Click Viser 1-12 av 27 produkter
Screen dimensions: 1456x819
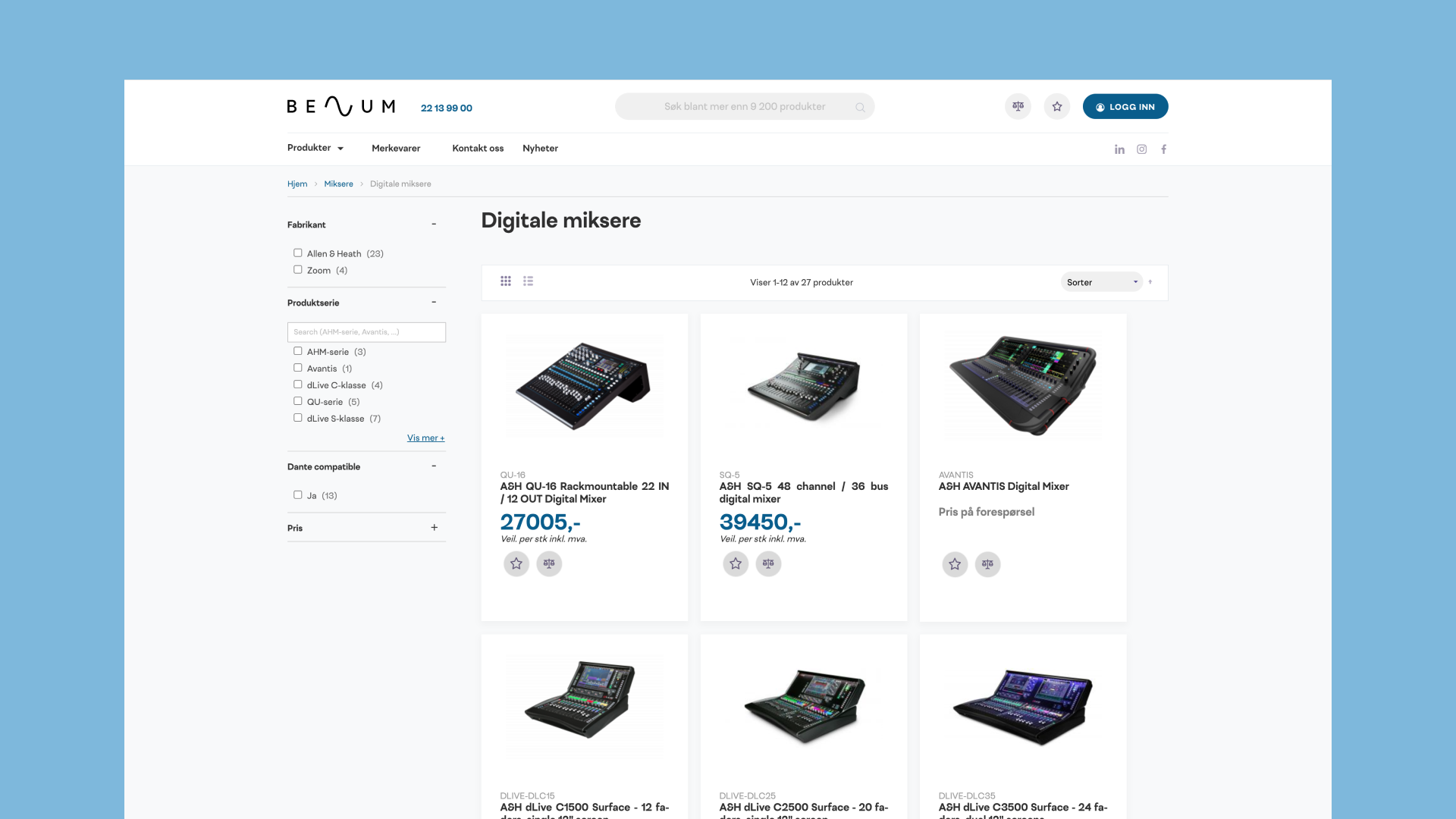pyautogui.click(x=802, y=282)
